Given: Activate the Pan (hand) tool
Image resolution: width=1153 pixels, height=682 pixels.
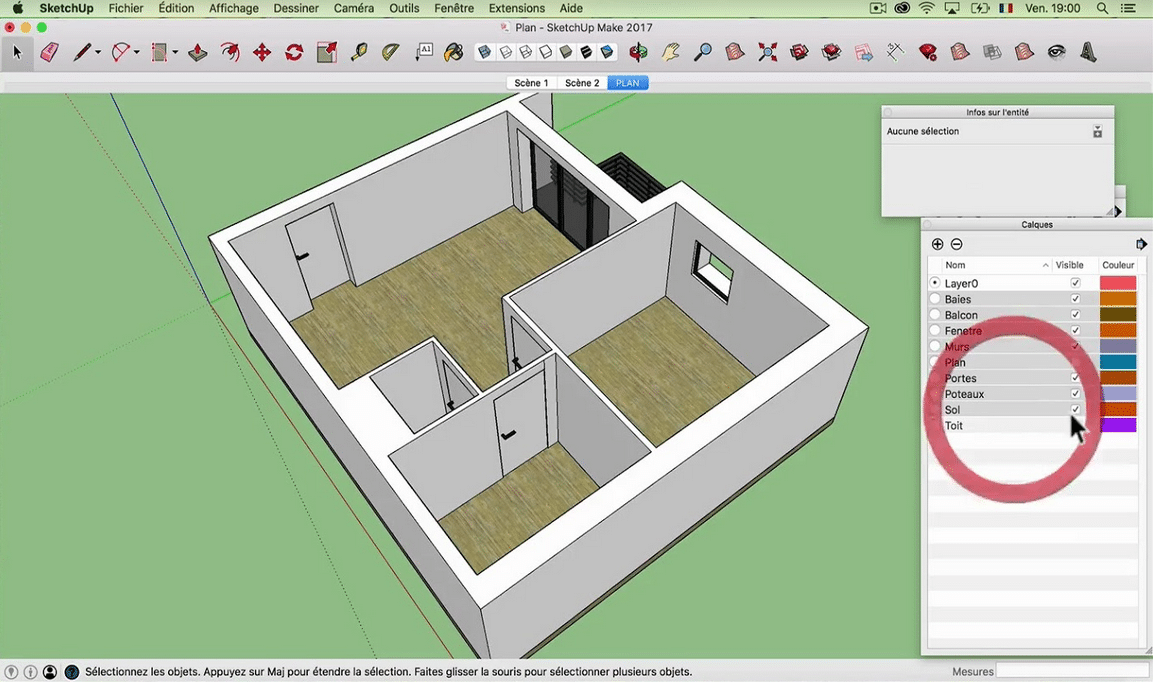Looking at the screenshot, I should pyautogui.click(x=668, y=51).
